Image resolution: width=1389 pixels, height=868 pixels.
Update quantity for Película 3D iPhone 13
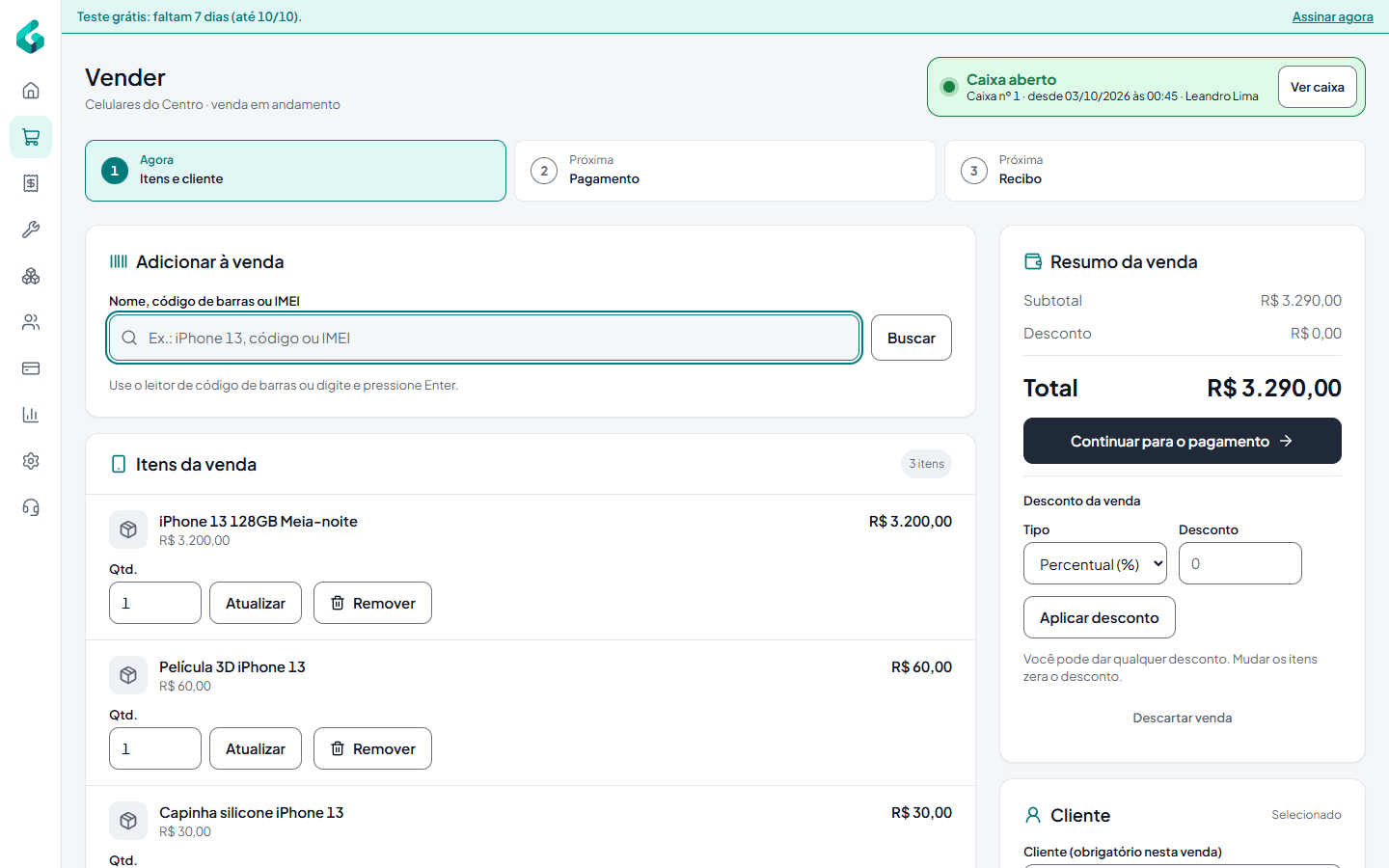256,748
